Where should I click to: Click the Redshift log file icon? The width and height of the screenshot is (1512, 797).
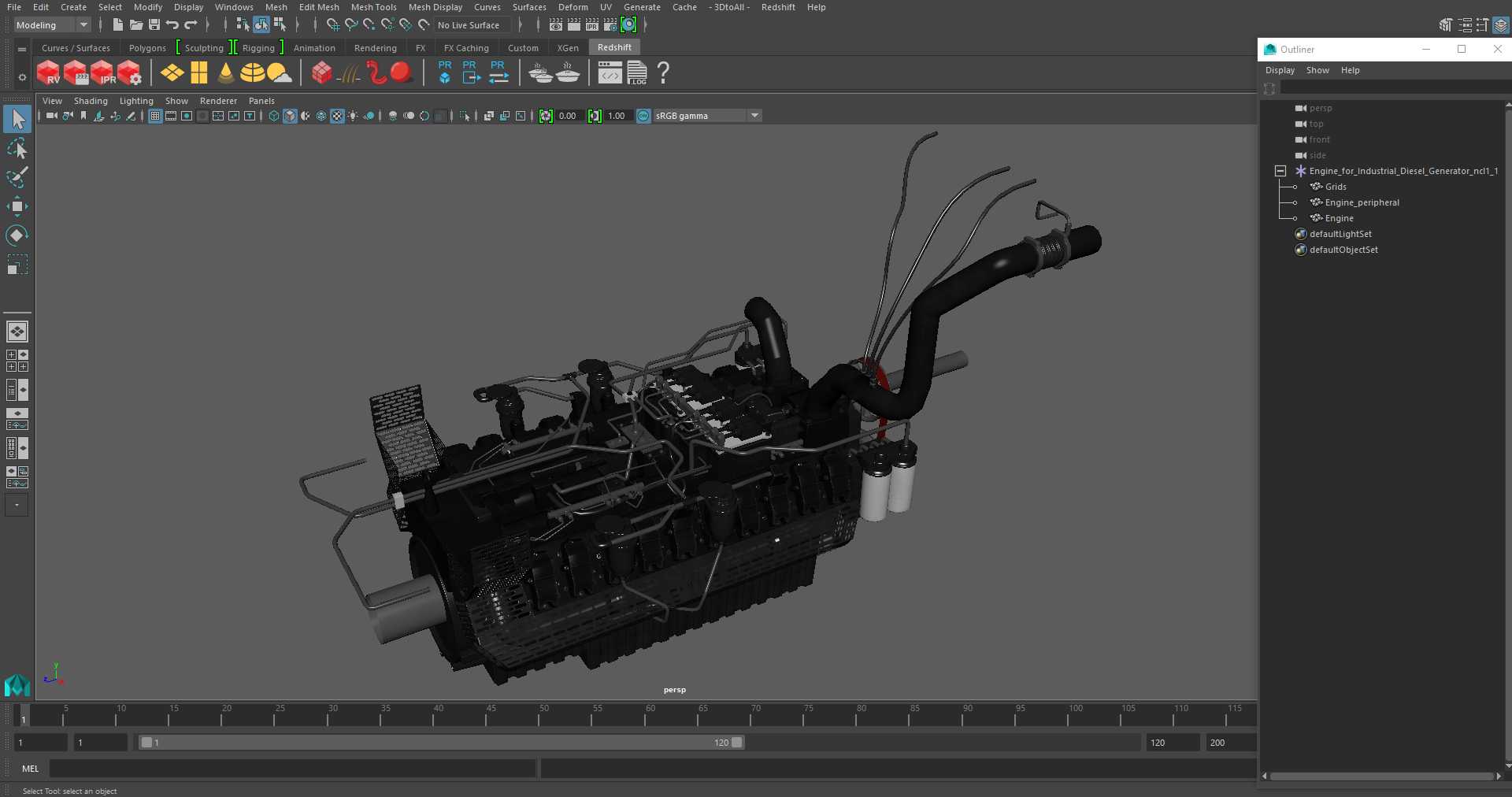click(637, 73)
